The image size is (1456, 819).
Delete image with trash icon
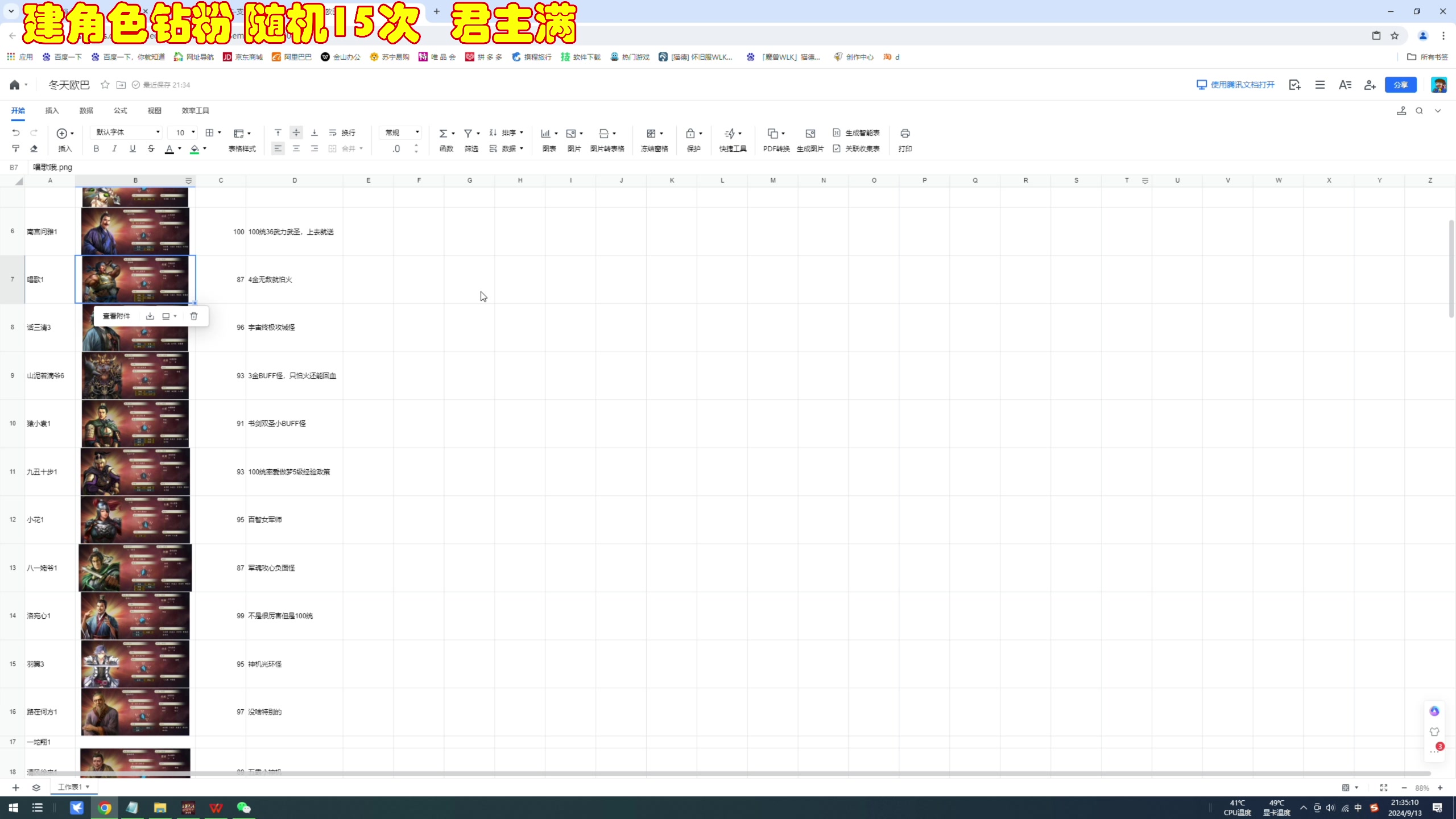(193, 316)
